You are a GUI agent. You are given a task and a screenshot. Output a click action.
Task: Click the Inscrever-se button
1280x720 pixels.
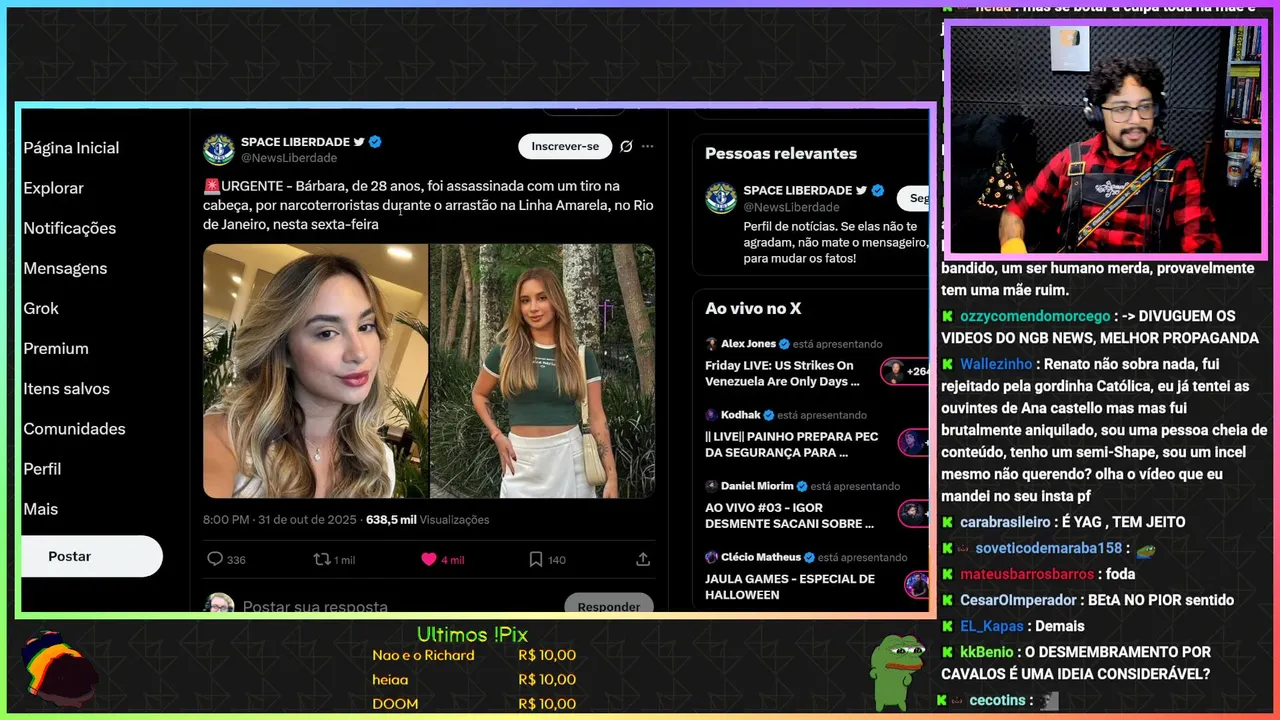[565, 146]
